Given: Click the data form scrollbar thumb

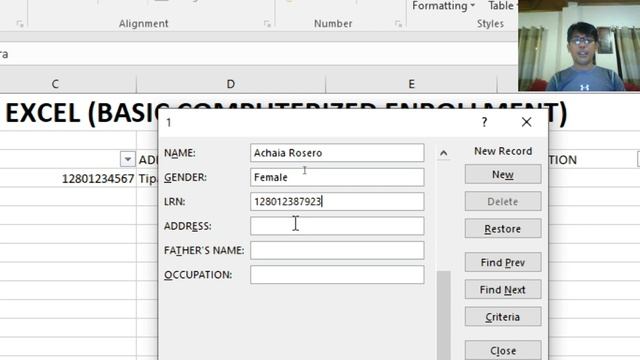Looking at the screenshot, I should tap(444, 315).
